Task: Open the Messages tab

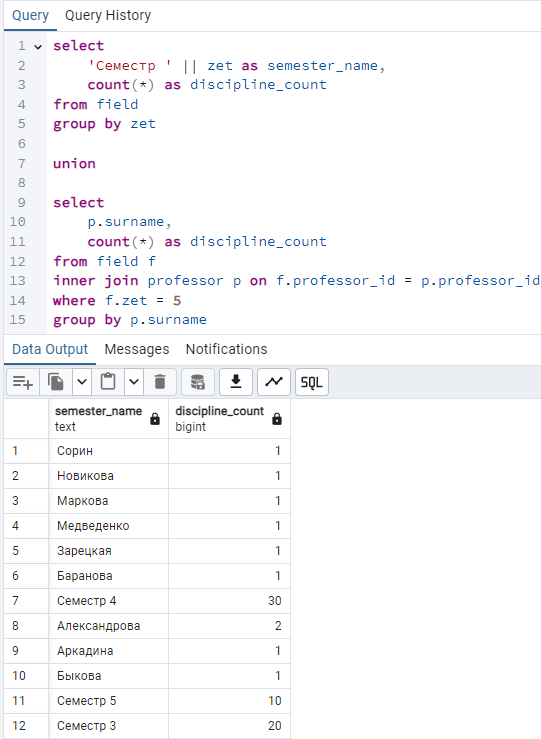Action: (x=137, y=349)
